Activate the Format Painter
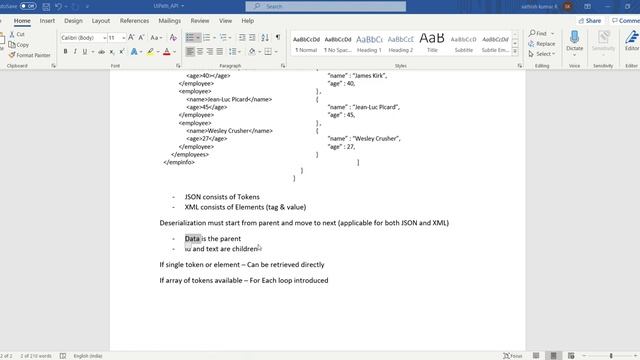Viewport: 640px width, 360px height. click(29, 55)
